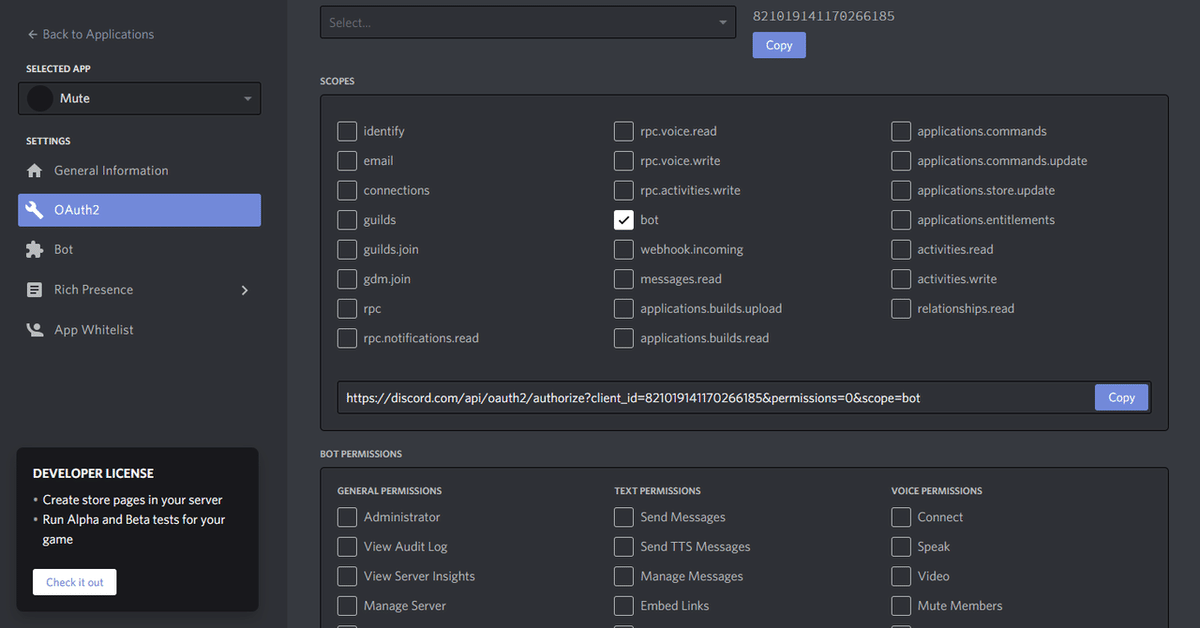This screenshot has height=628, width=1200.
Task: Open the App Whitelist settings page
Action: point(93,330)
